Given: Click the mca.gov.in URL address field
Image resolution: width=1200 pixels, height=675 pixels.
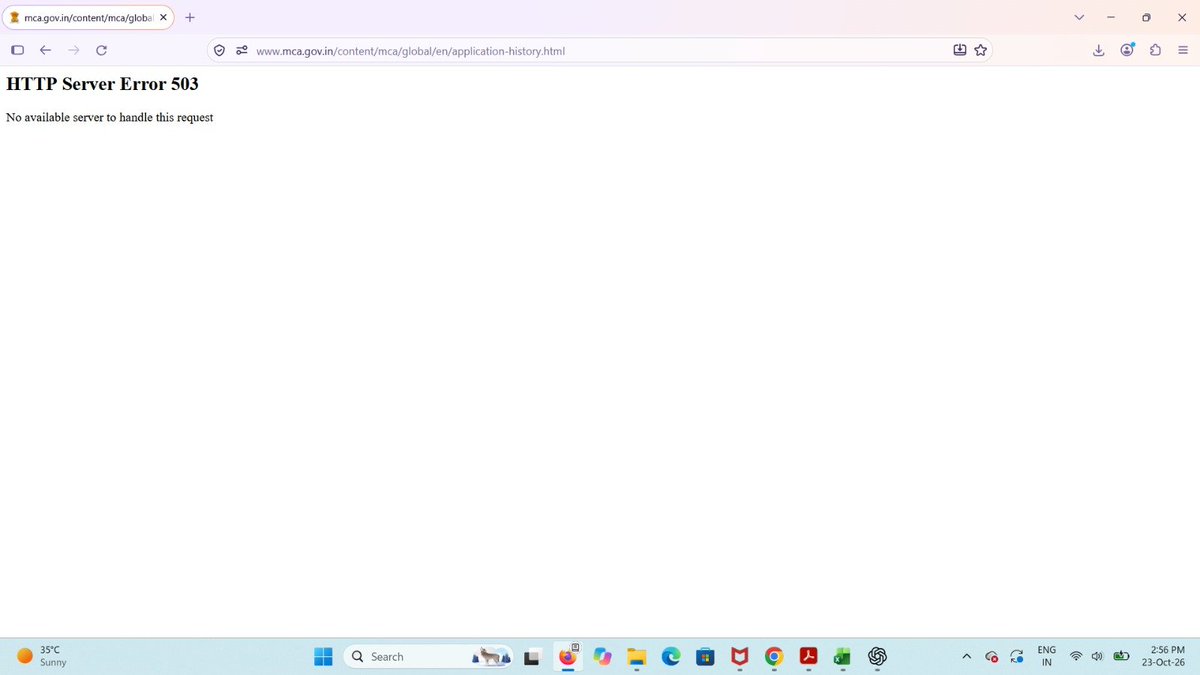Looking at the screenshot, I should coord(600,50).
